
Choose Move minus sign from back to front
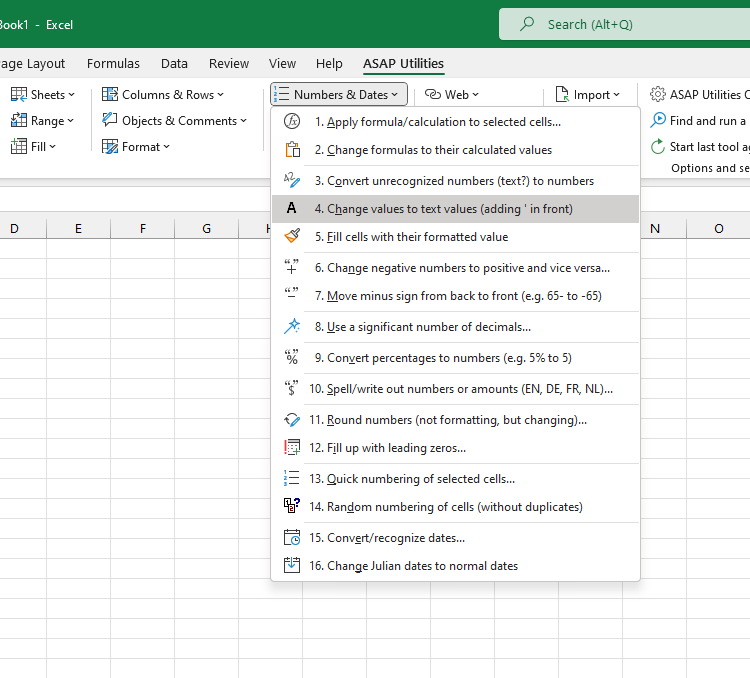(455, 296)
